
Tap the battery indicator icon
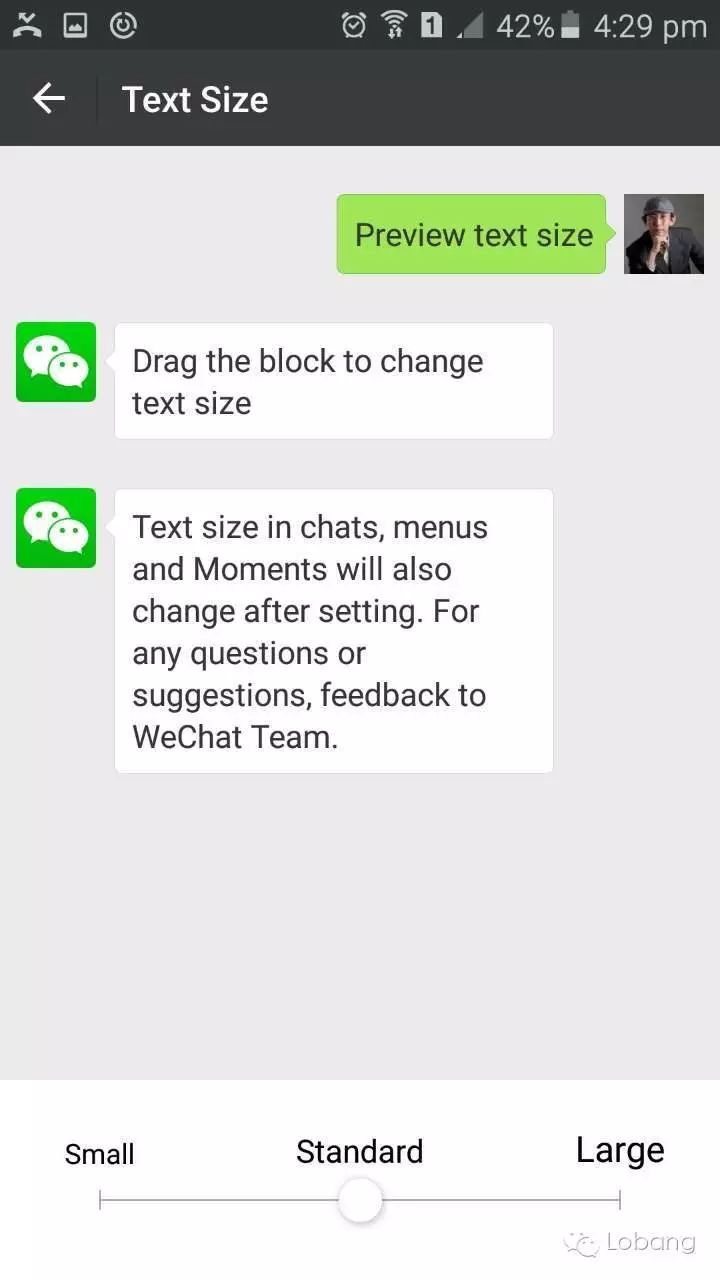570,25
